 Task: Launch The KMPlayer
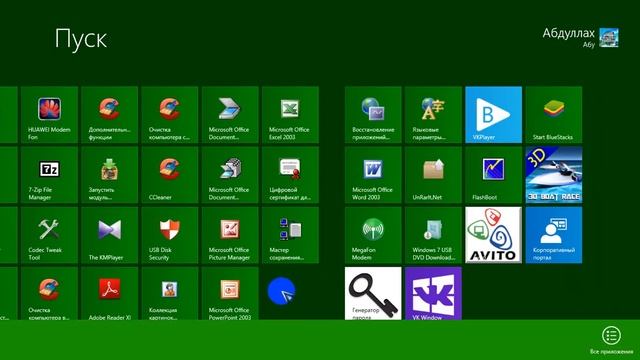(109, 235)
